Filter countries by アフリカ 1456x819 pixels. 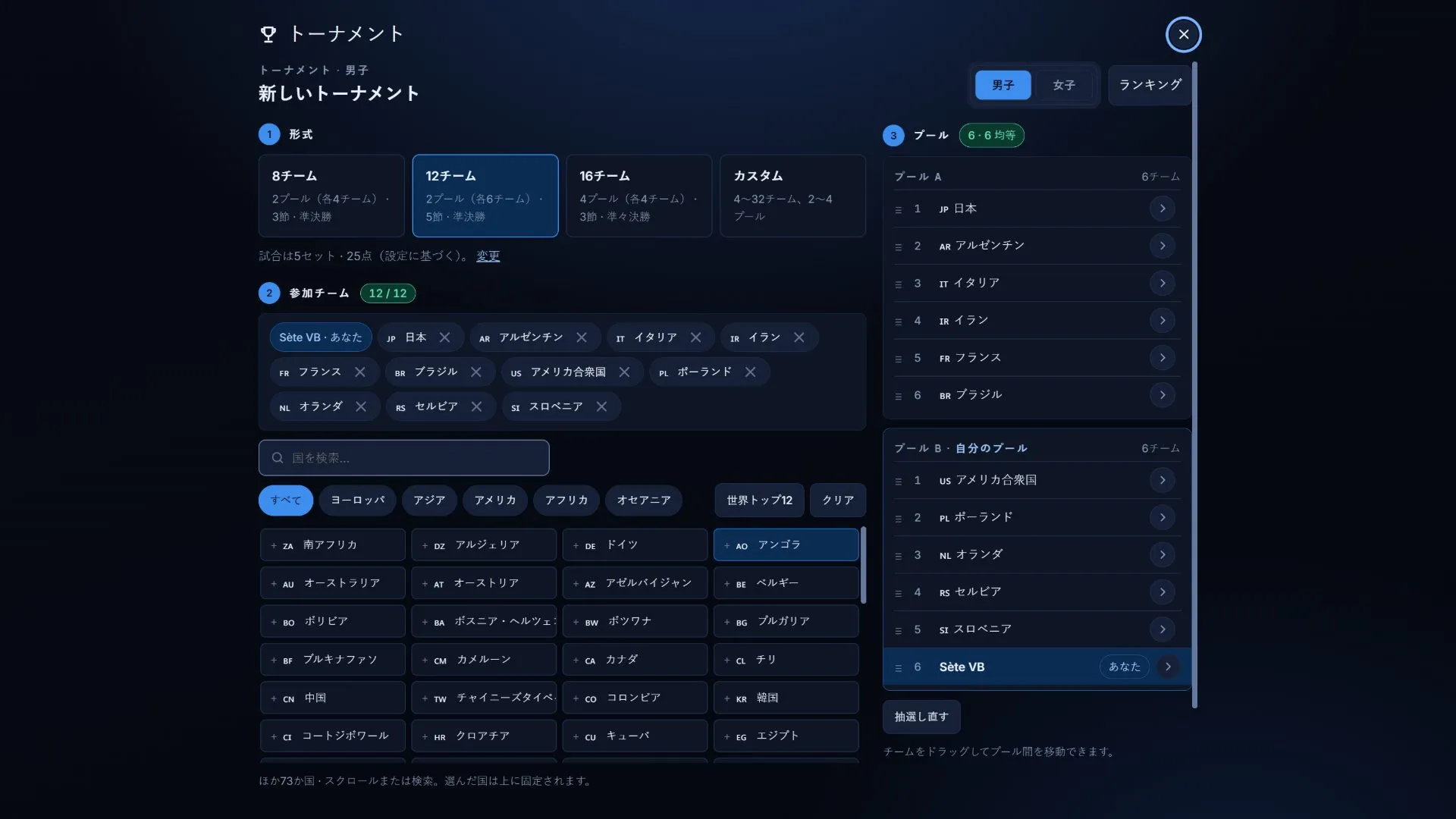click(566, 500)
